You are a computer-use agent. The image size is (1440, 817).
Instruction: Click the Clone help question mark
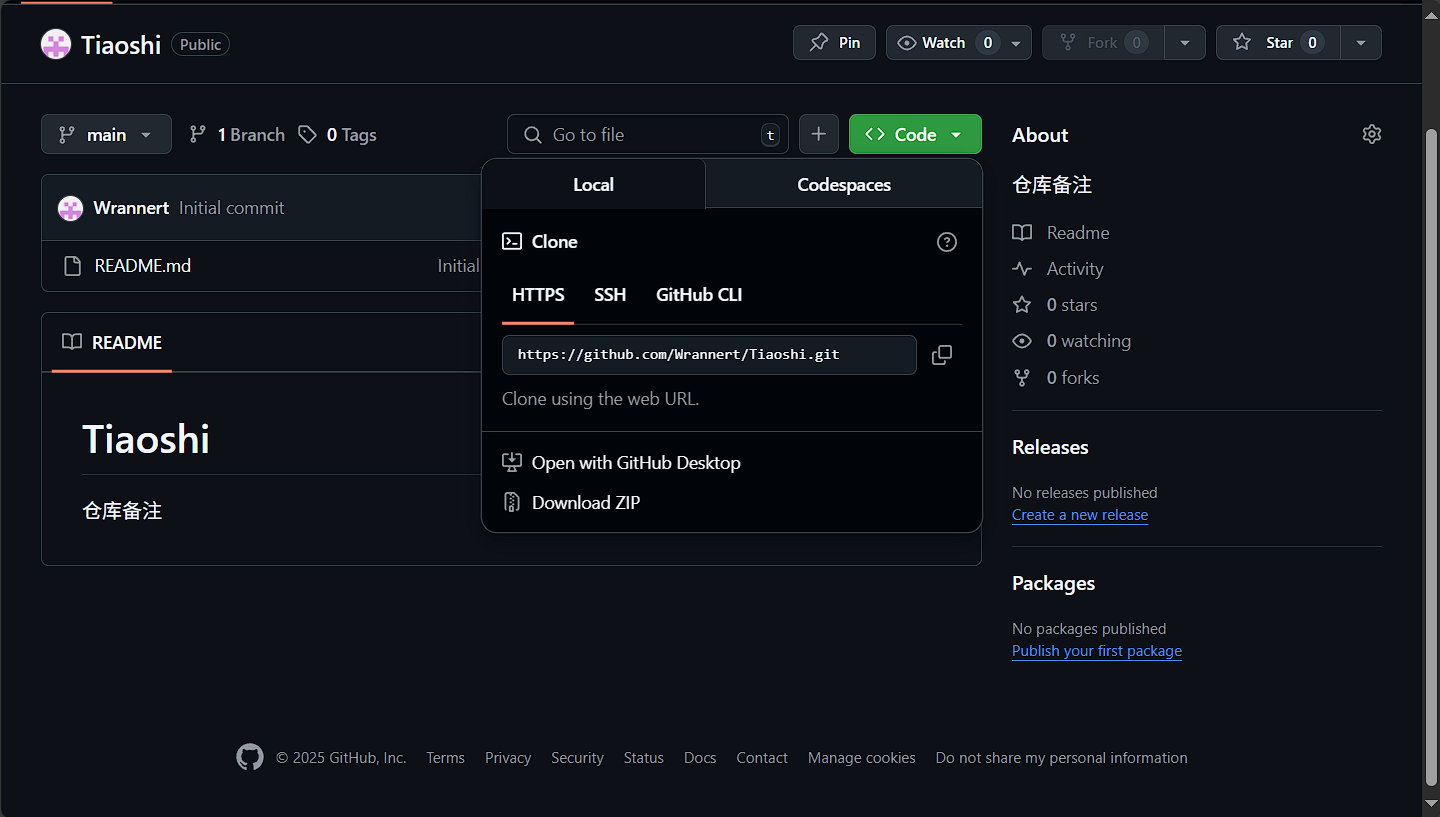[x=946, y=241]
